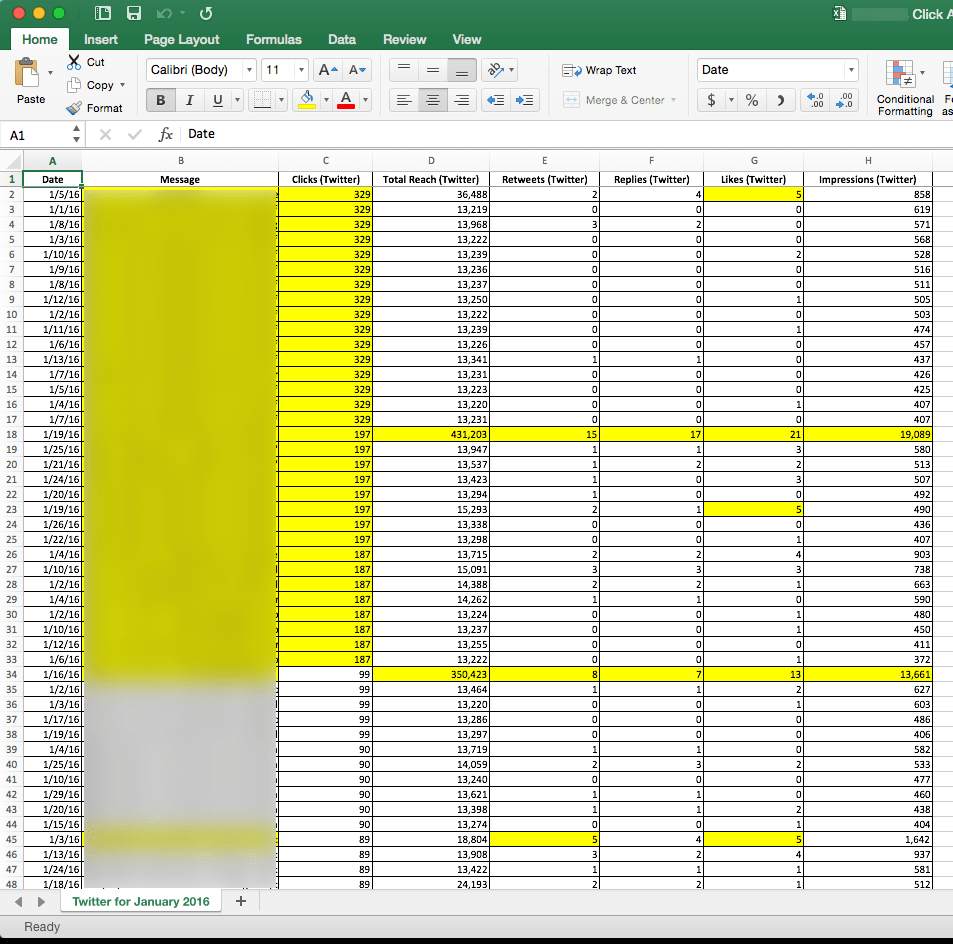953x944 pixels.
Task: Expand the Merge & Center arrow
Action: pos(673,100)
